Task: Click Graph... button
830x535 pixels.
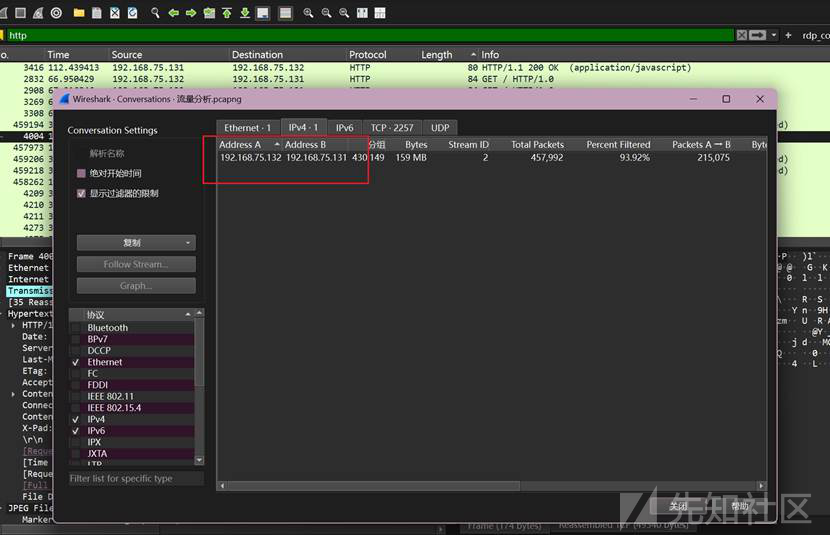Action: (136, 286)
